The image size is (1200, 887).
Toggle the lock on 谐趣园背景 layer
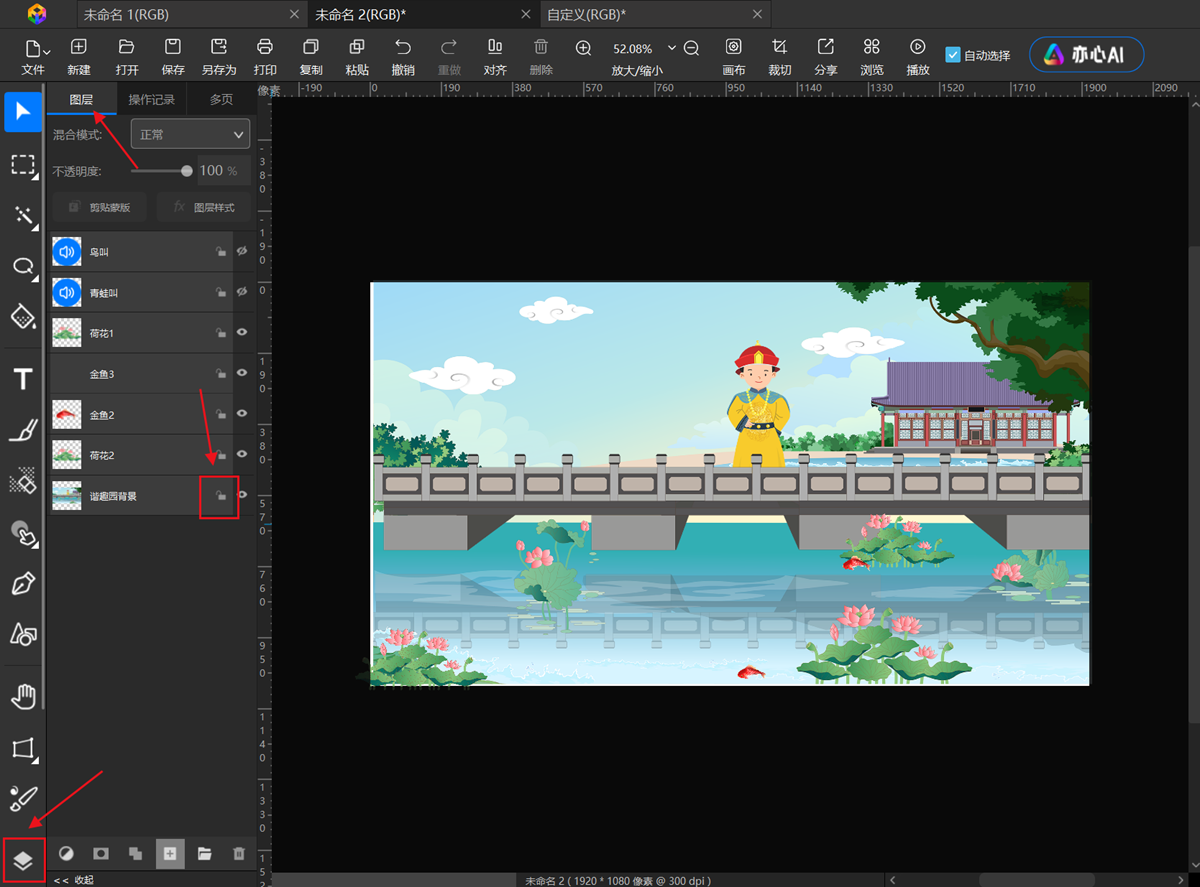pyautogui.click(x=220, y=495)
